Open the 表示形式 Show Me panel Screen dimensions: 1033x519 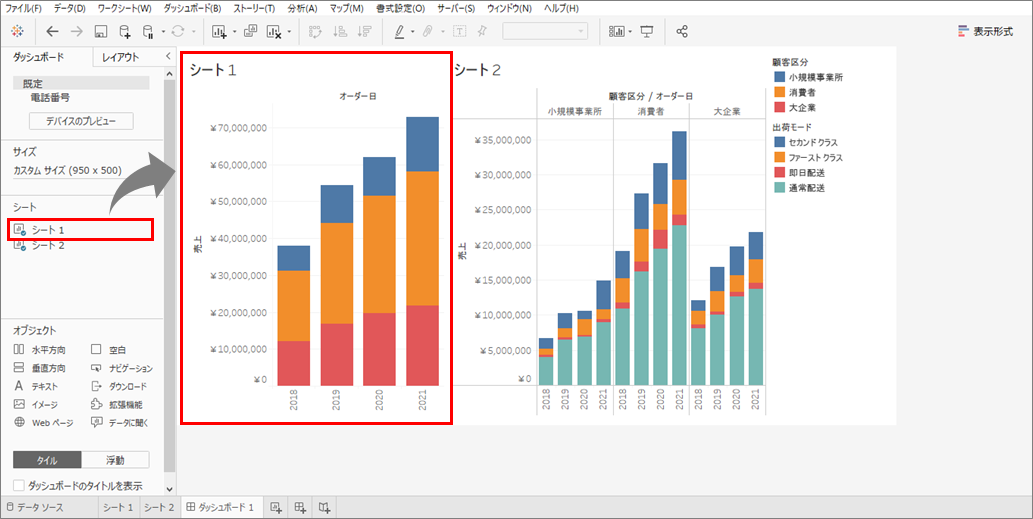click(x=986, y=31)
